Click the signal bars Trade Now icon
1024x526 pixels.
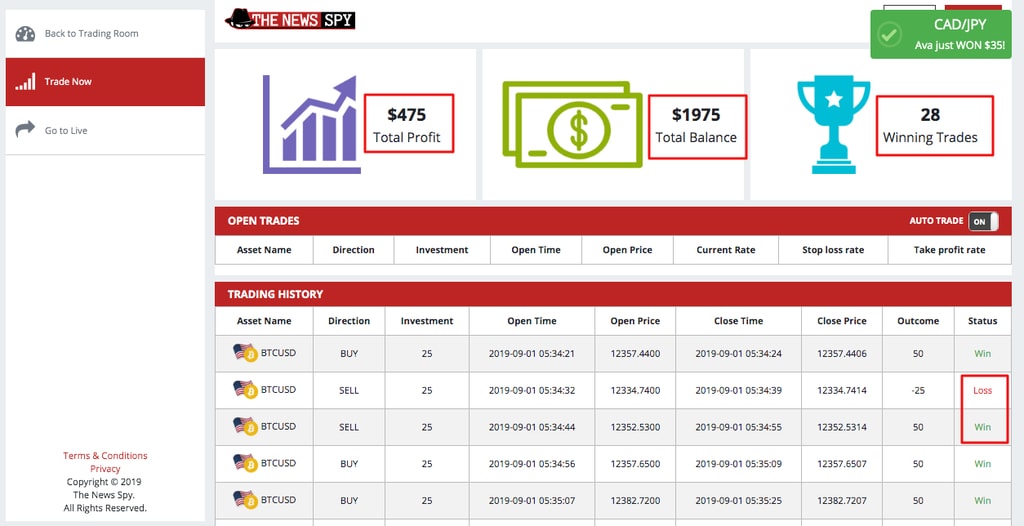pyautogui.click(x=25, y=82)
